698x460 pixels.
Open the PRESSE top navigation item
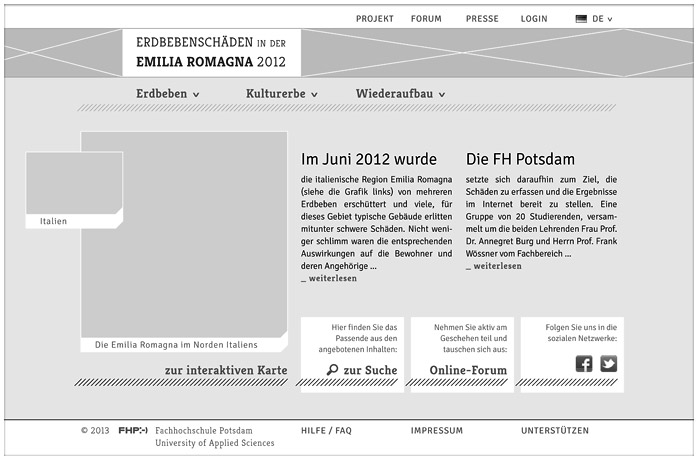click(482, 19)
